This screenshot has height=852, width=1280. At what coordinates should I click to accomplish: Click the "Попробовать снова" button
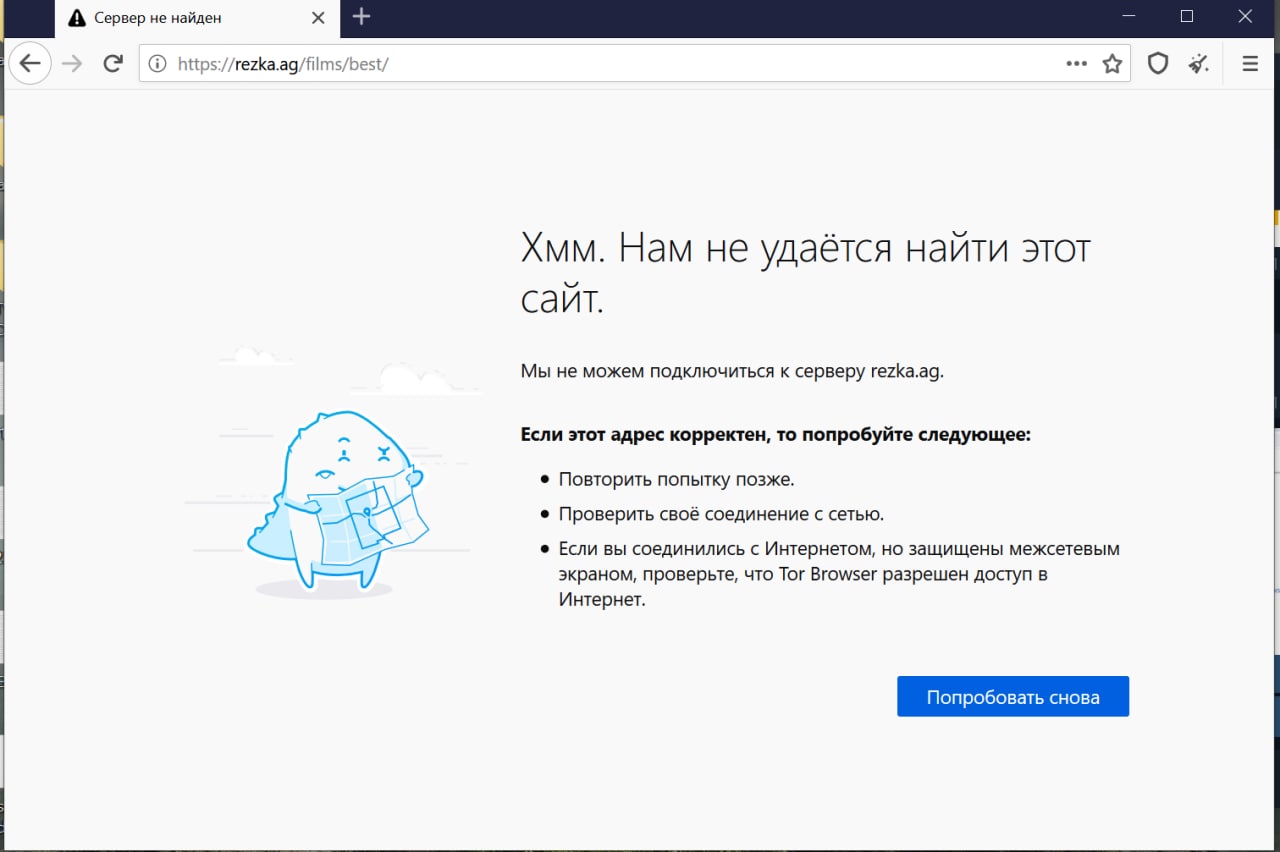pos(1013,697)
